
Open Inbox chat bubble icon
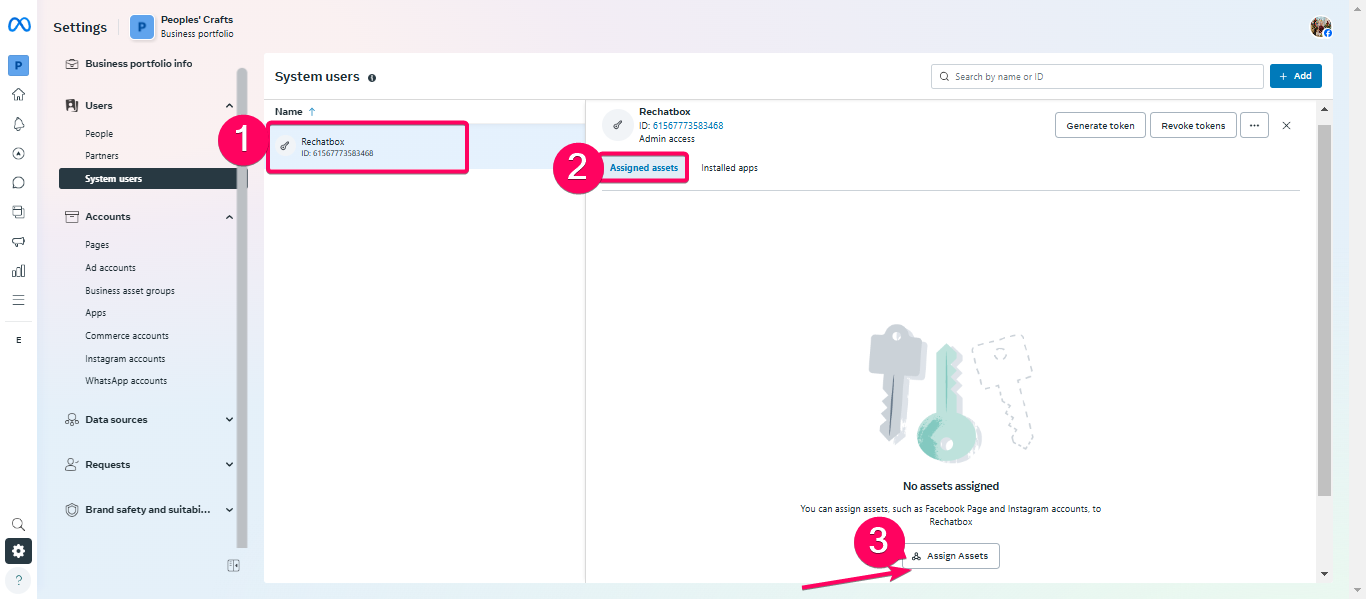pos(18,183)
